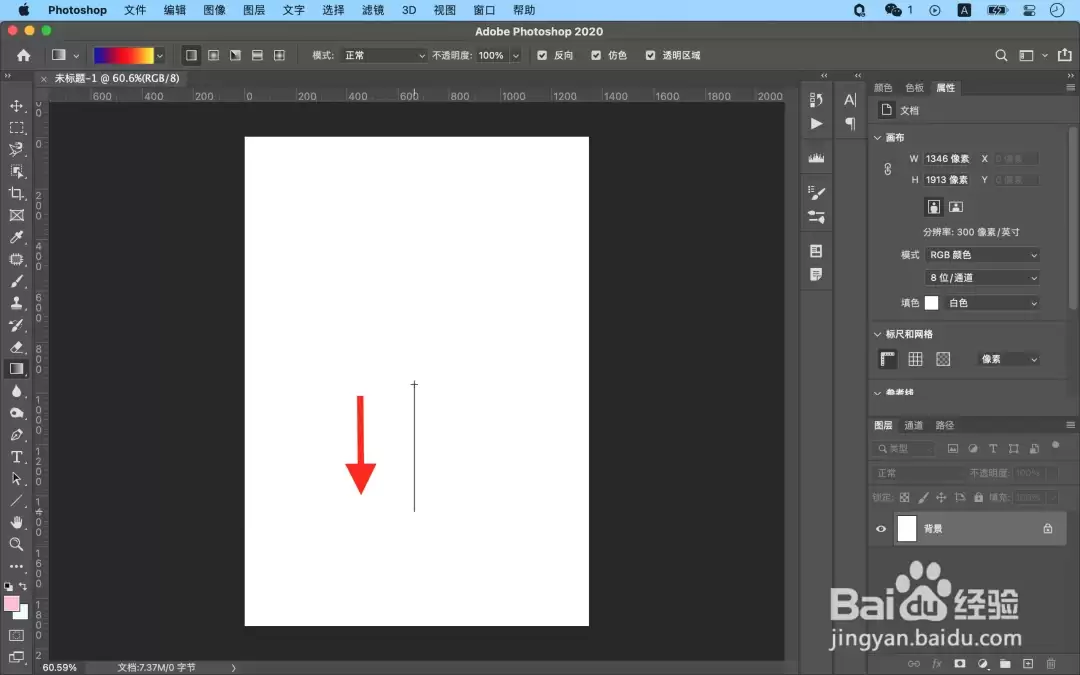Choose radial gradient style
Screen dimensions: 1080x675
pos(214,55)
